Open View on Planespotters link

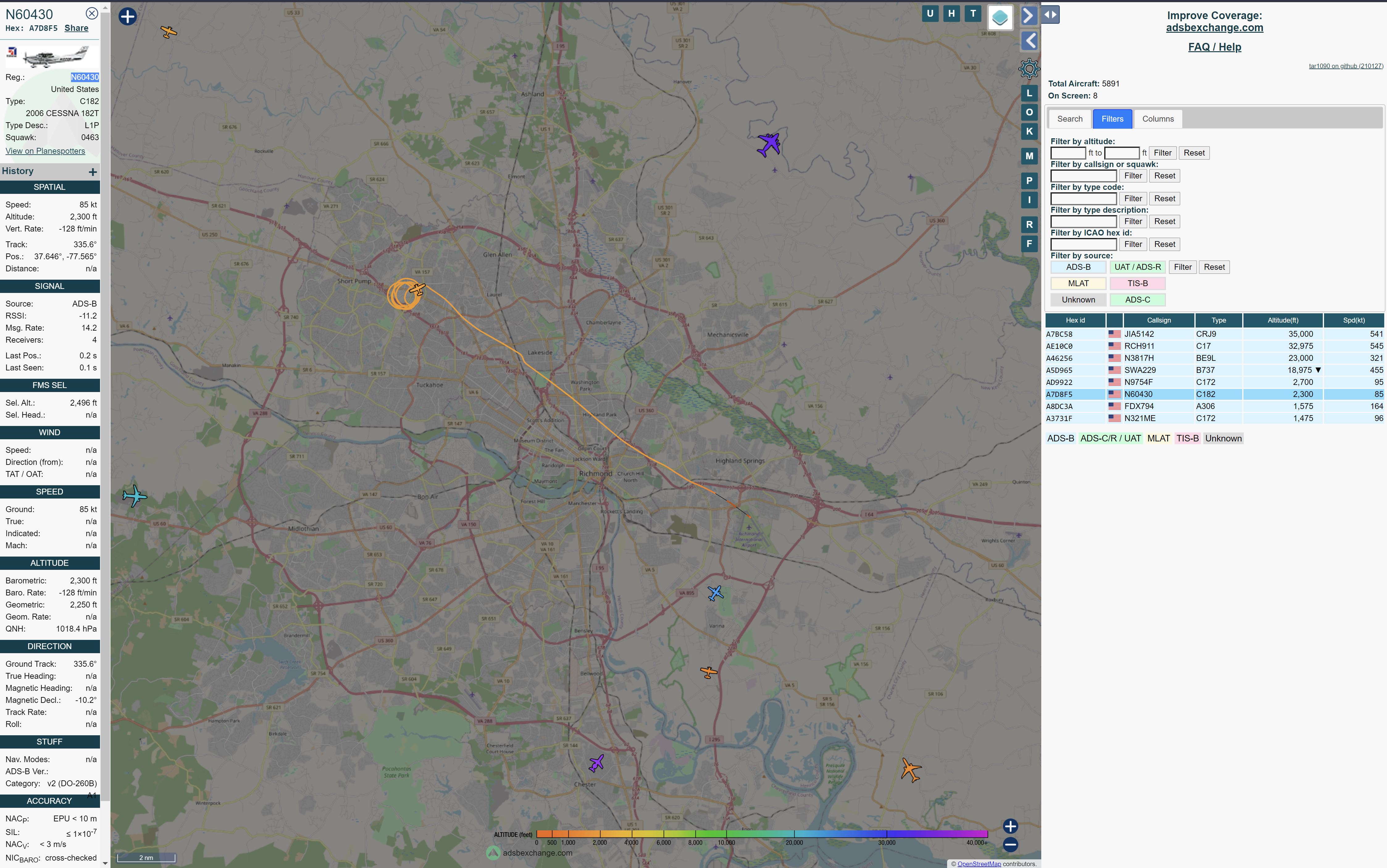(x=45, y=151)
